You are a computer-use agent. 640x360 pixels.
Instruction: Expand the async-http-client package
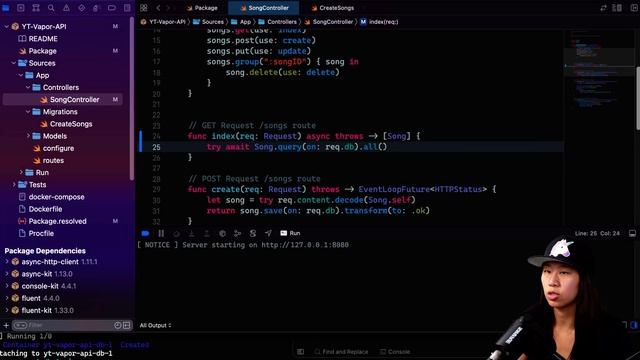pos(7,262)
